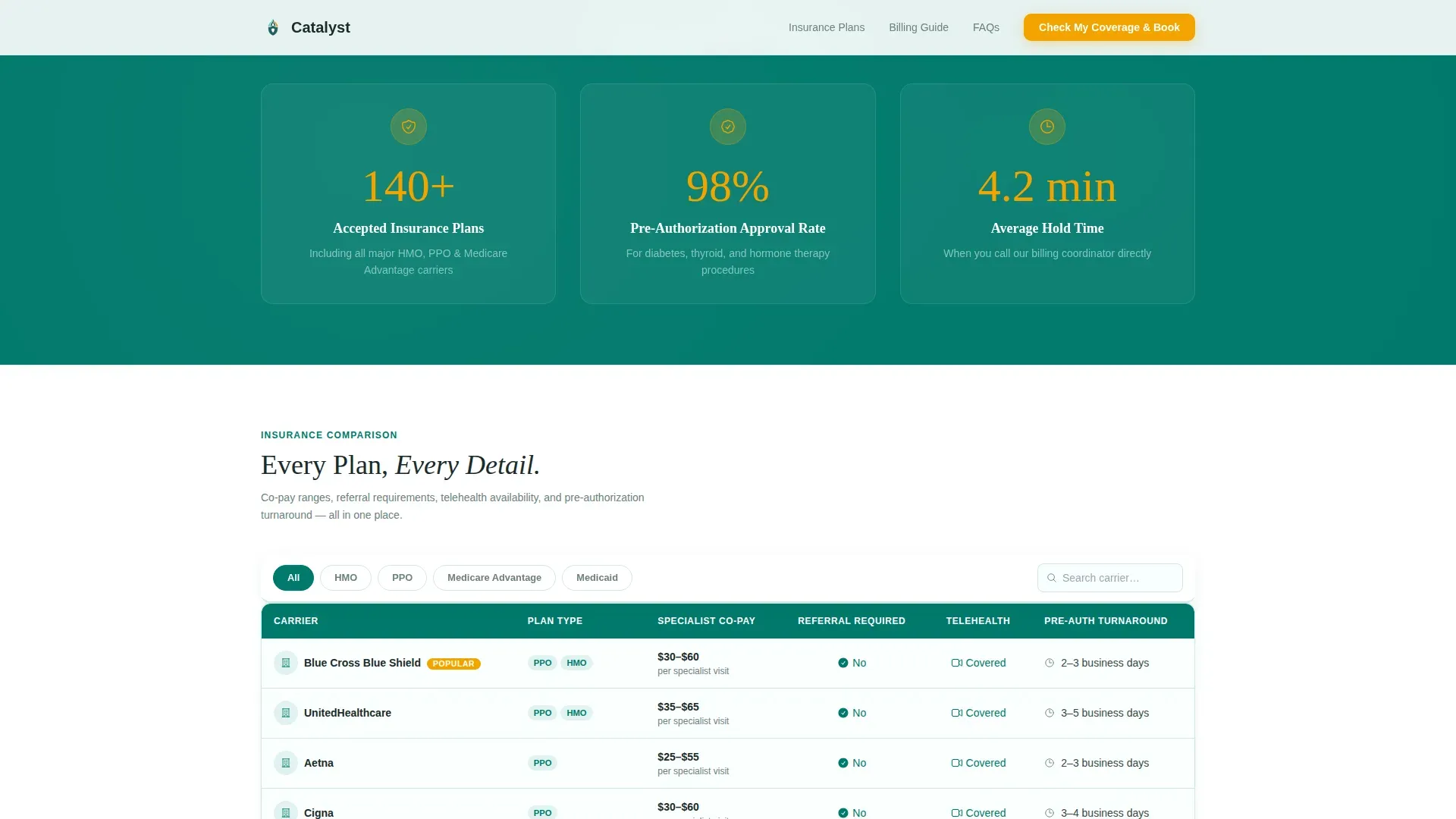Click the video camera icon in Cigna row

(x=957, y=813)
